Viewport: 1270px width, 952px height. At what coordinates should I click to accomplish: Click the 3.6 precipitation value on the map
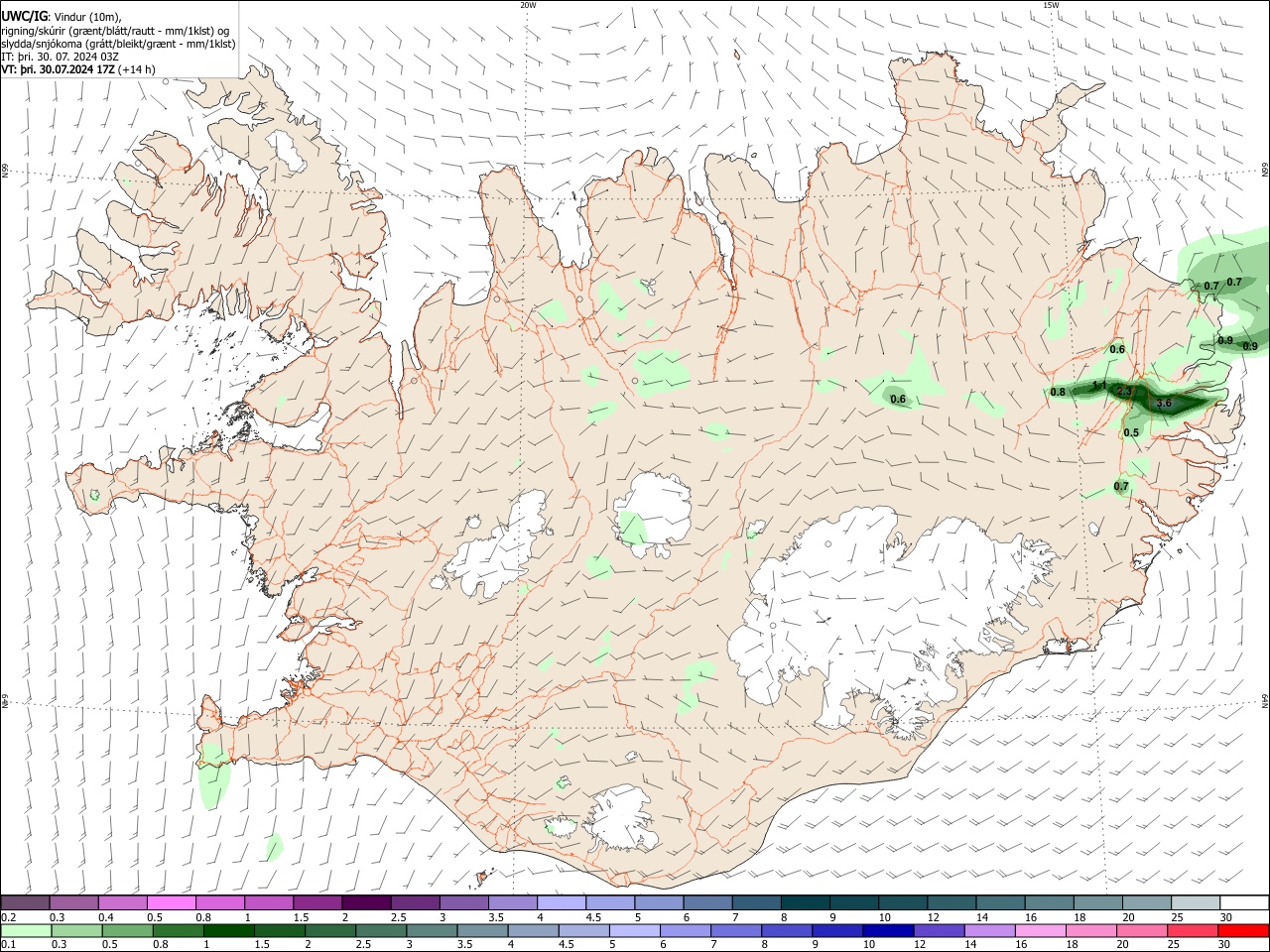1164,403
